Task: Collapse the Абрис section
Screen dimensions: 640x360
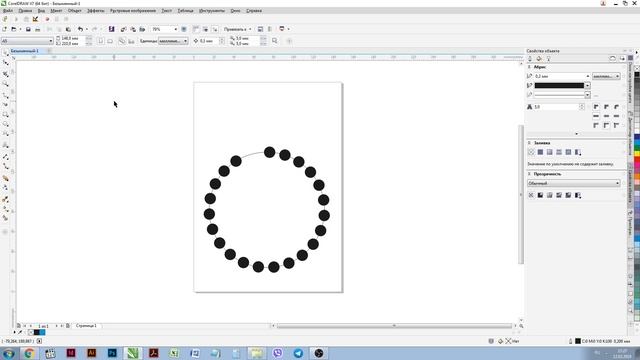Action: click(529, 67)
